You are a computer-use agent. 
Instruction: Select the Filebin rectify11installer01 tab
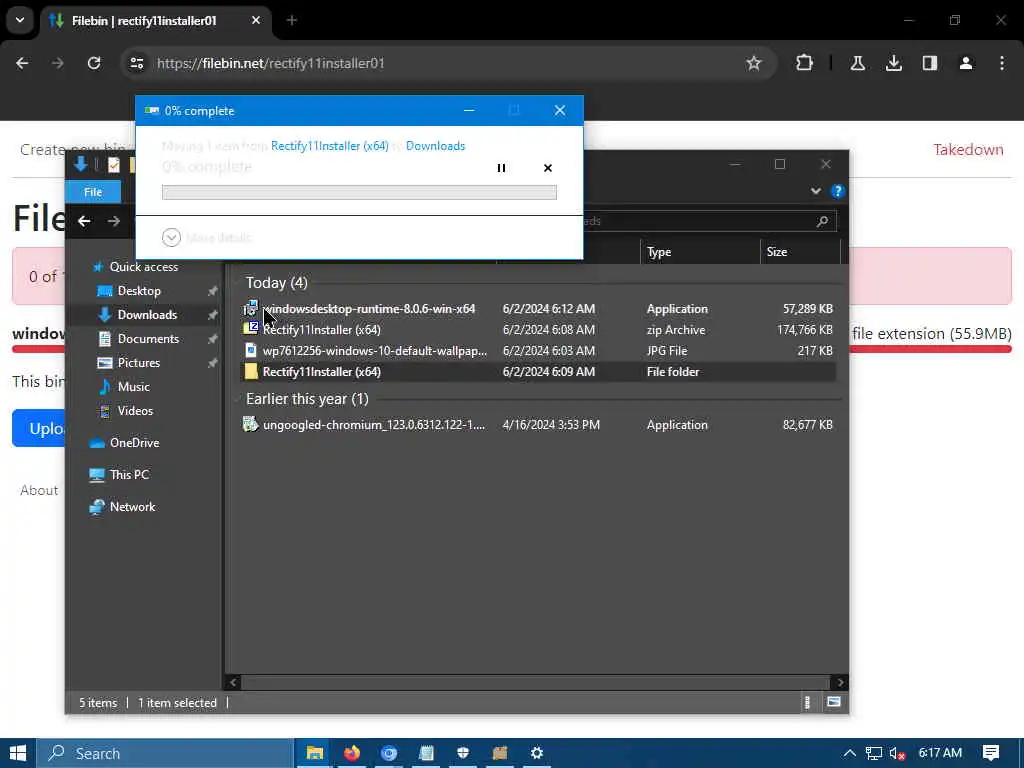(x=155, y=21)
